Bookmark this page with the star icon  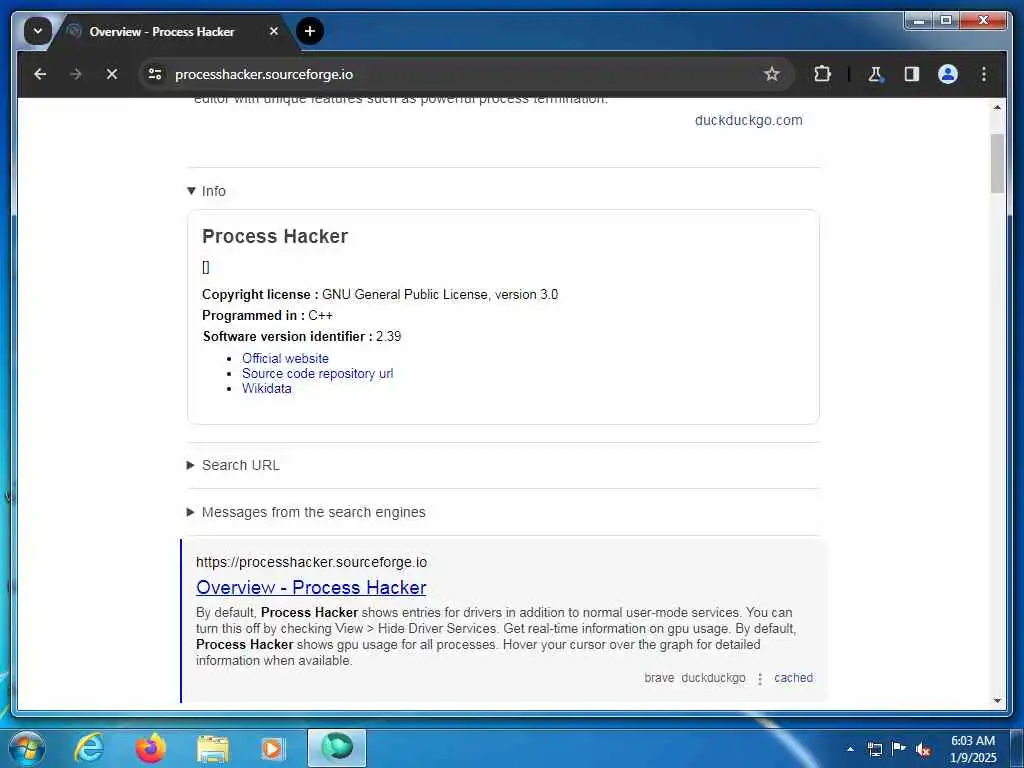[772, 74]
